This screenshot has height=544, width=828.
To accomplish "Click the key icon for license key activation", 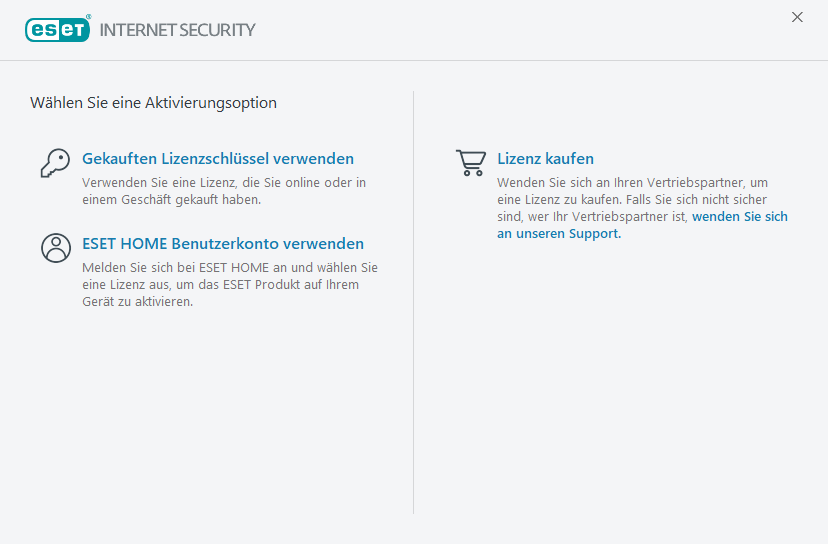I will [54, 163].
